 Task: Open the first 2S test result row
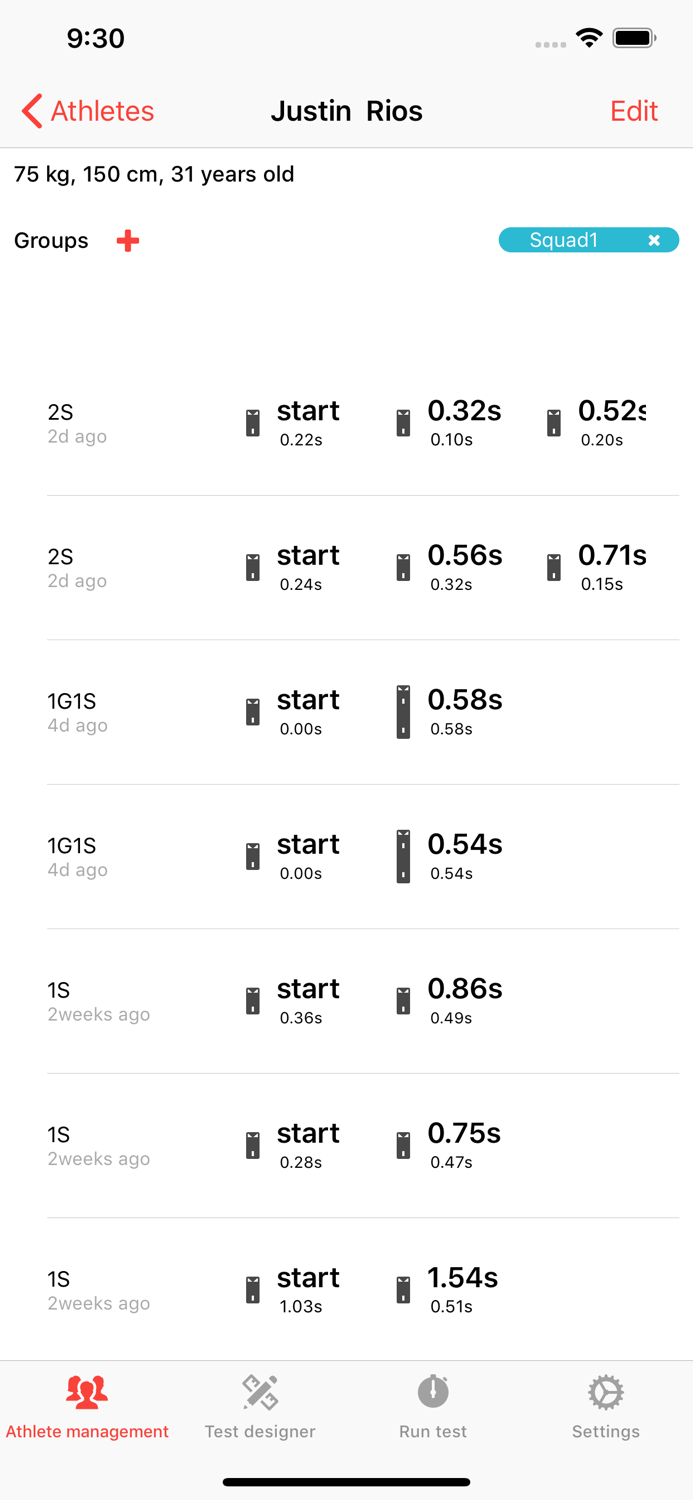[363, 423]
